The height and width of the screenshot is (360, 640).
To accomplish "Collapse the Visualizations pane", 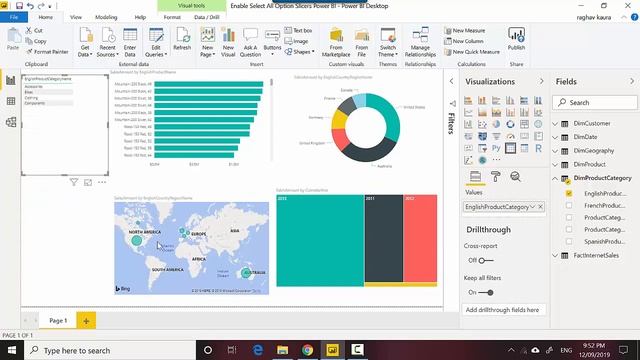I will point(542,81).
